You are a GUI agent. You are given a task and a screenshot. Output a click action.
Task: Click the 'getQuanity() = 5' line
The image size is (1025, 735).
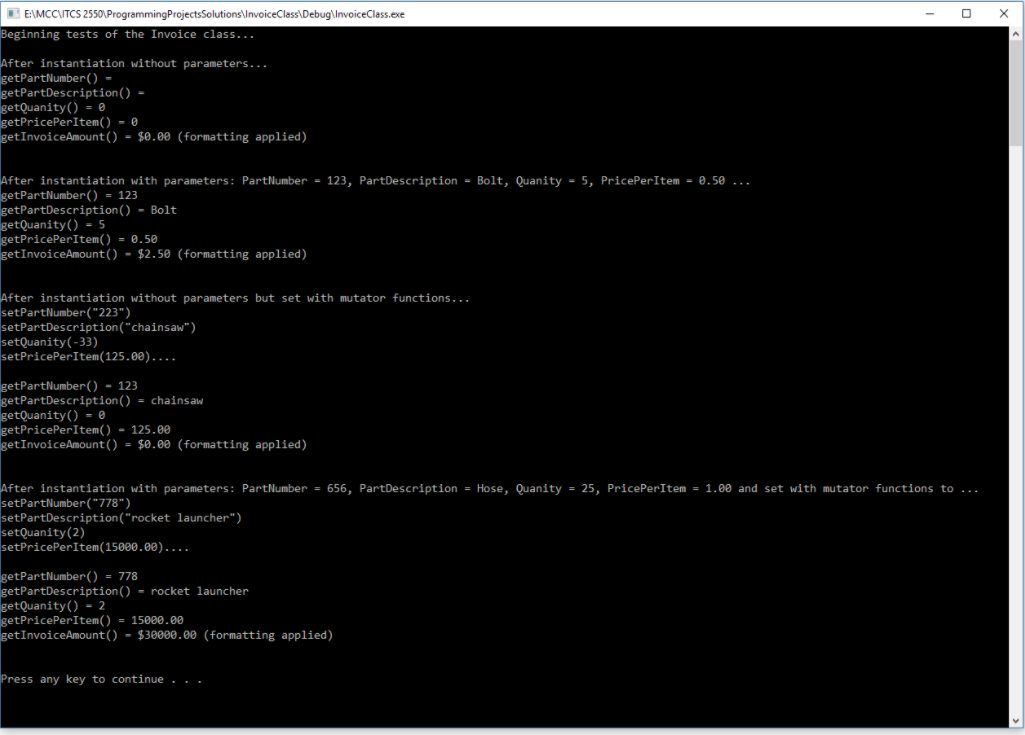pyautogui.click(x=53, y=225)
